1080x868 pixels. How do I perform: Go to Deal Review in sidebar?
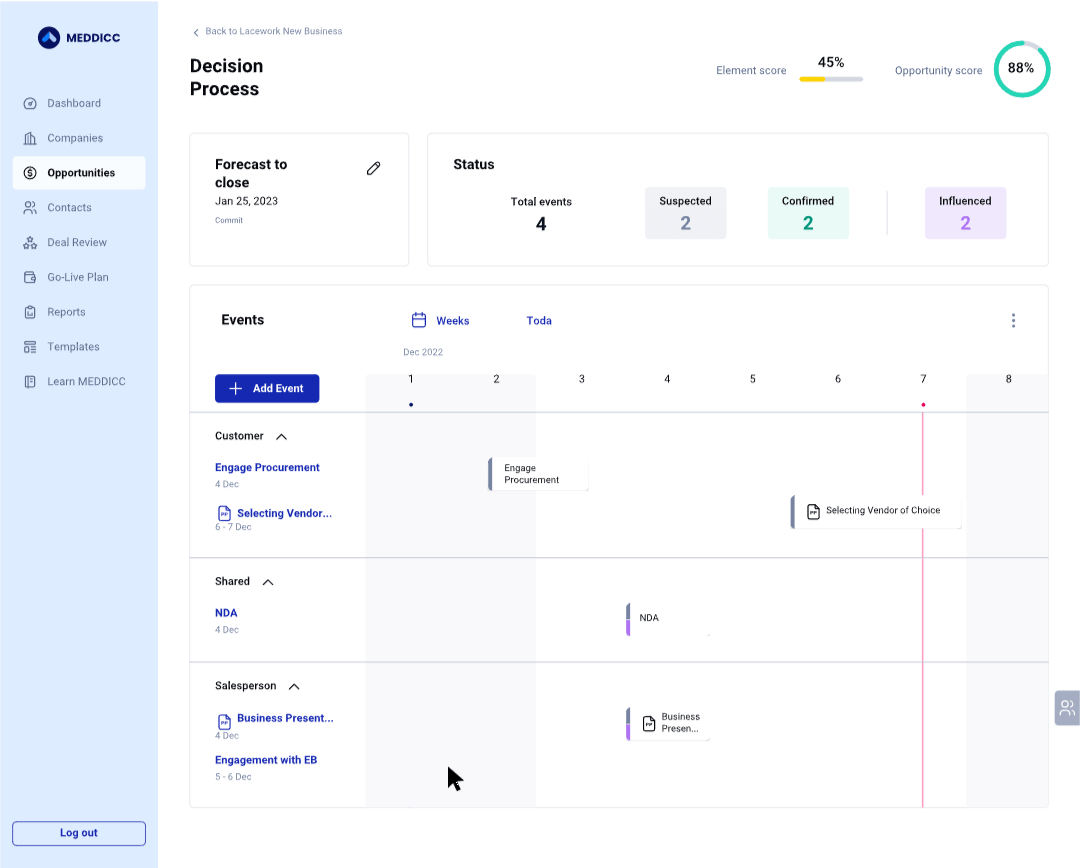pos(76,242)
